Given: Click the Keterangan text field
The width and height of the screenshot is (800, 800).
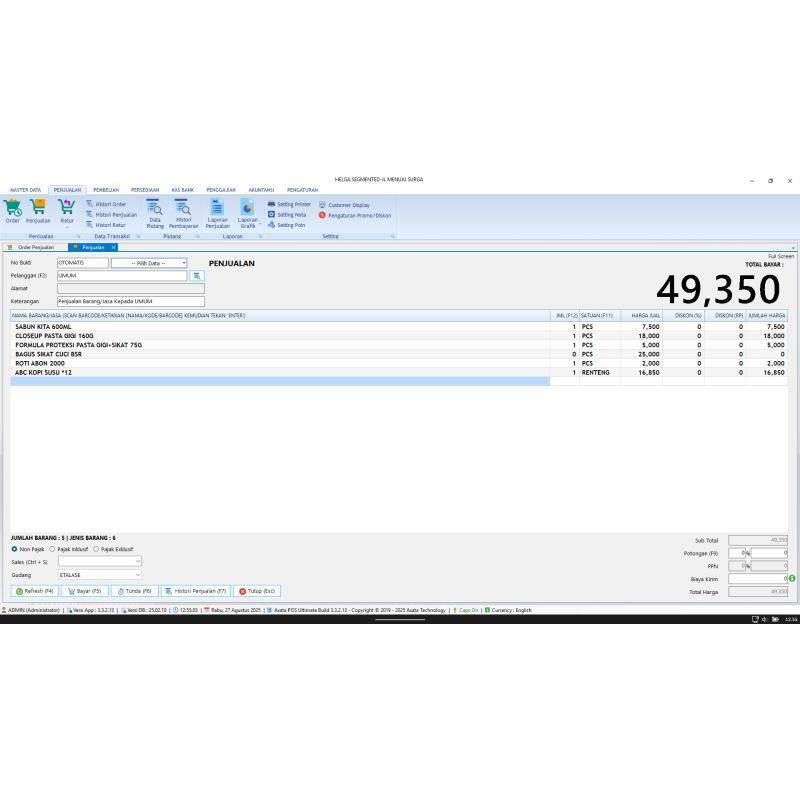Looking at the screenshot, I should [130, 301].
